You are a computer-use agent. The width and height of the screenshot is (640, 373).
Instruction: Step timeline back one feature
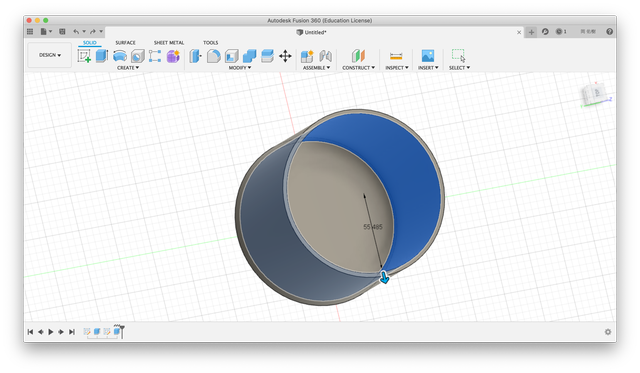click(41, 332)
